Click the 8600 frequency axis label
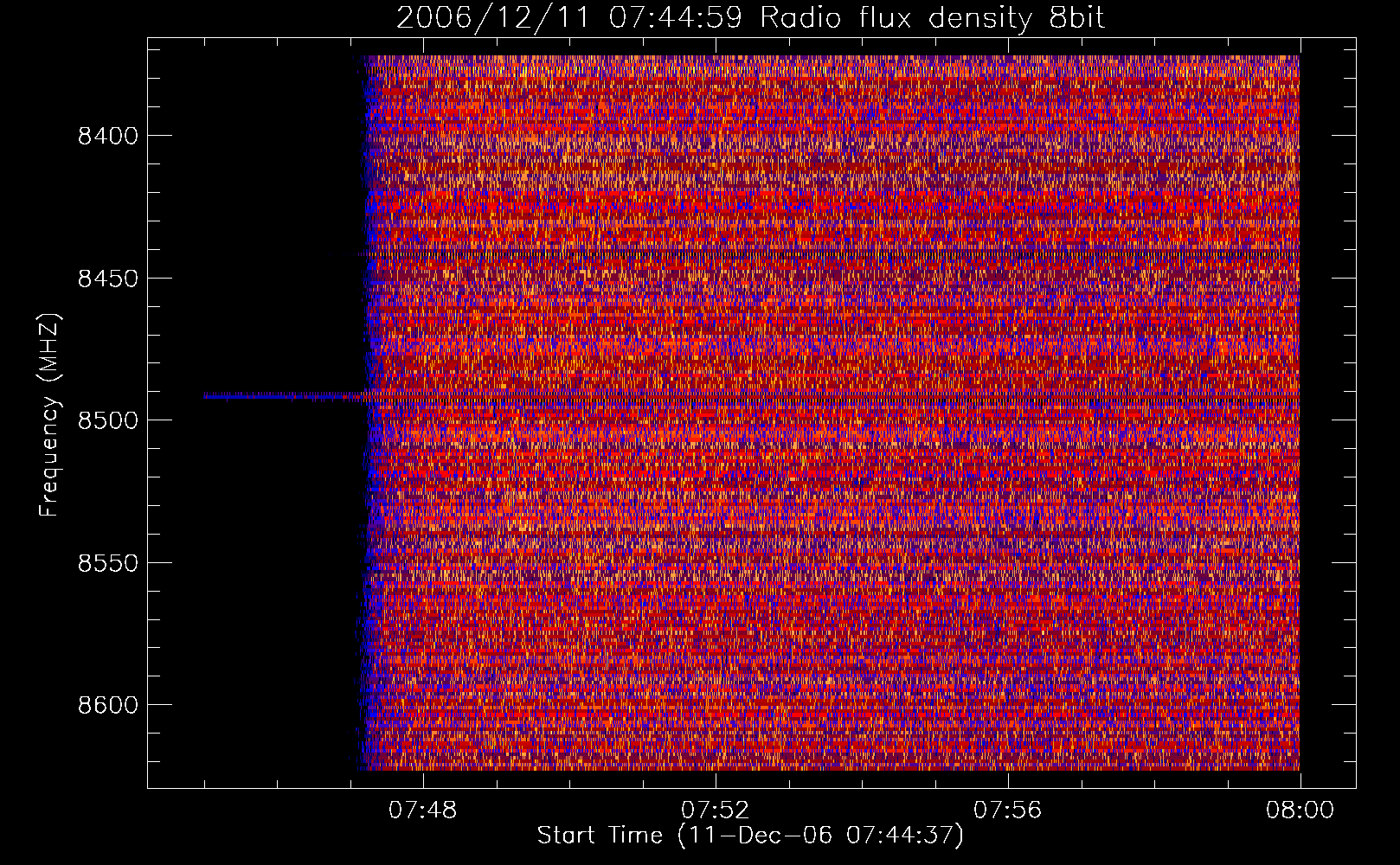The width and height of the screenshot is (1400, 865). pyautogui.click(x=106, y=706)
